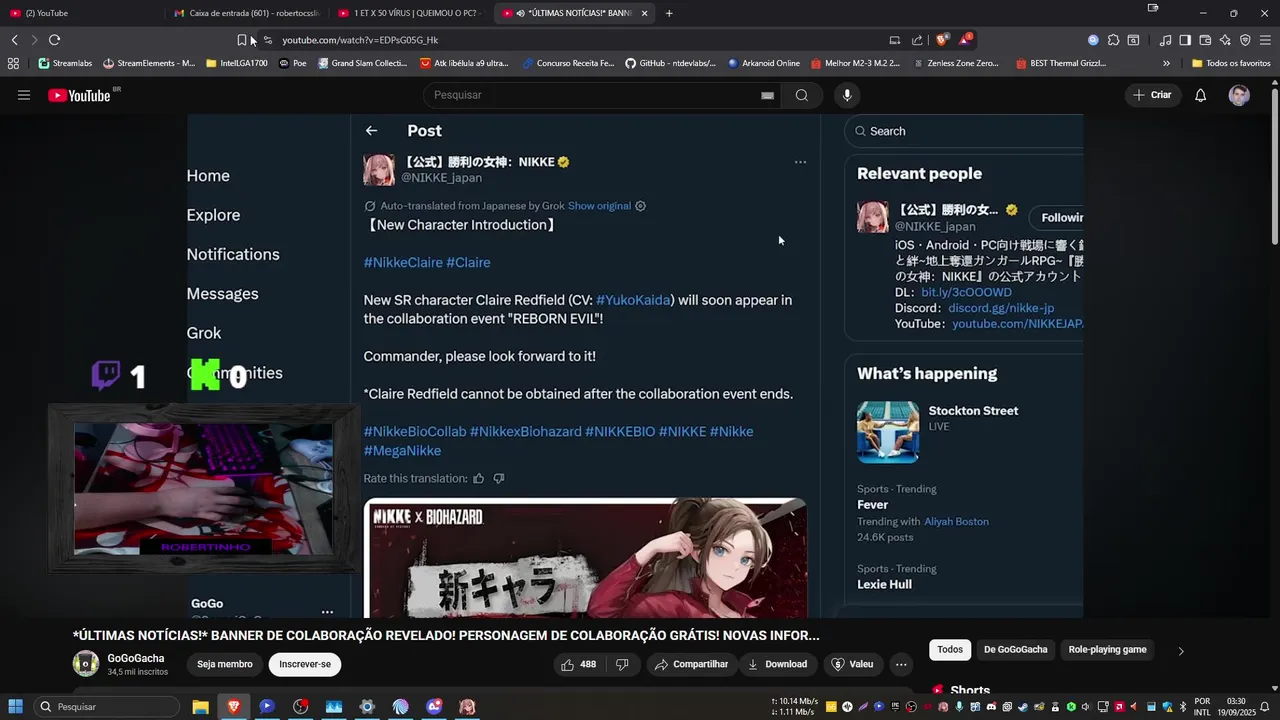Click the Download button
This screenshot has height=720, width=1280.
point(777,664)
